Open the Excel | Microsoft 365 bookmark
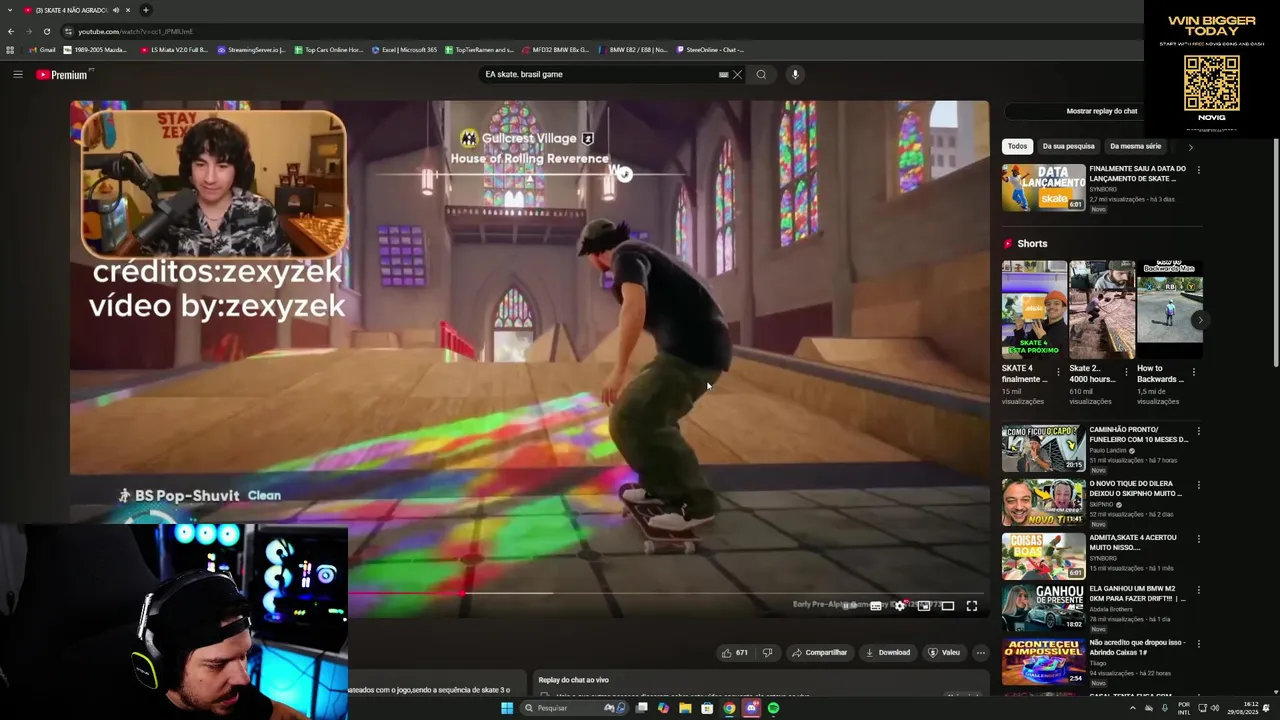Screen dimensions: 1280x720 click(x=404, y=50)
